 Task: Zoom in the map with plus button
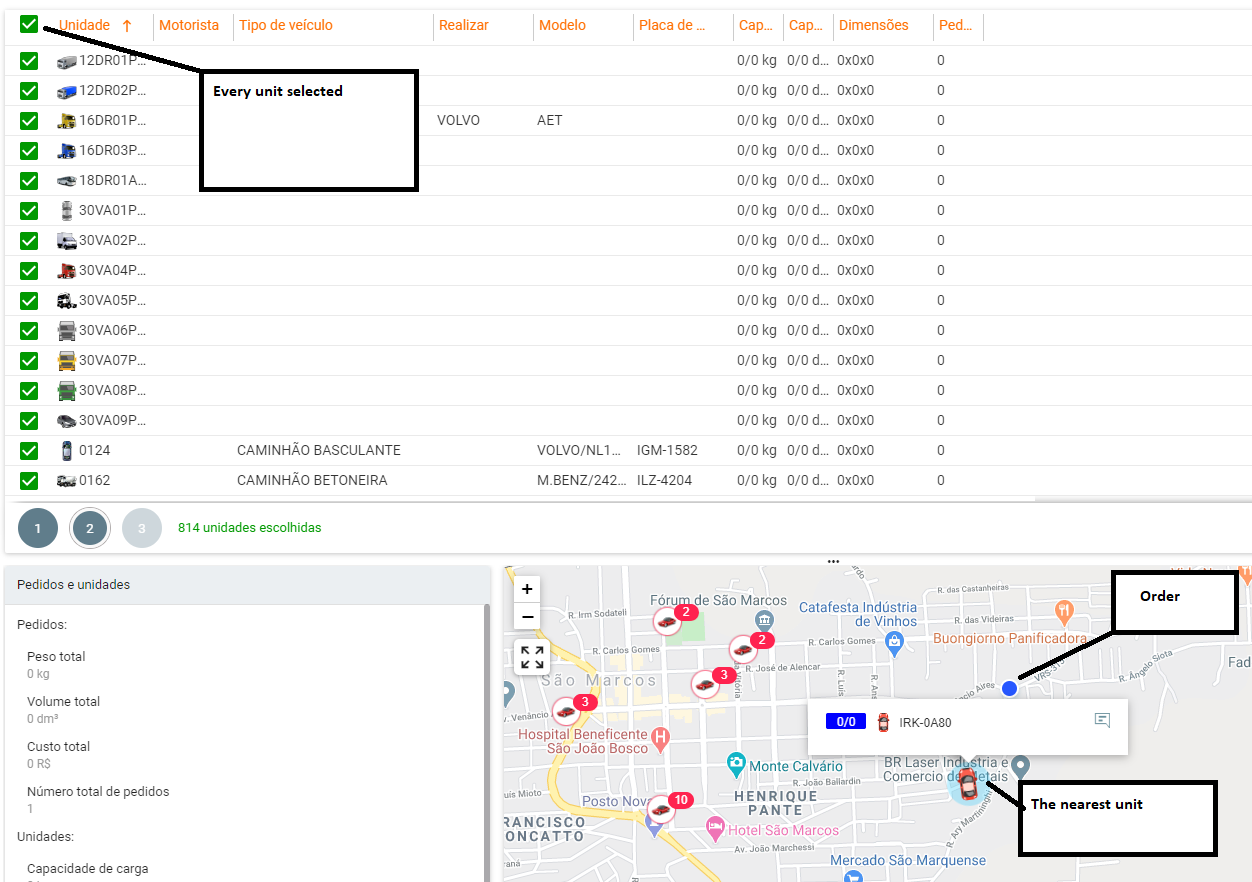click(x=527, y=589)
